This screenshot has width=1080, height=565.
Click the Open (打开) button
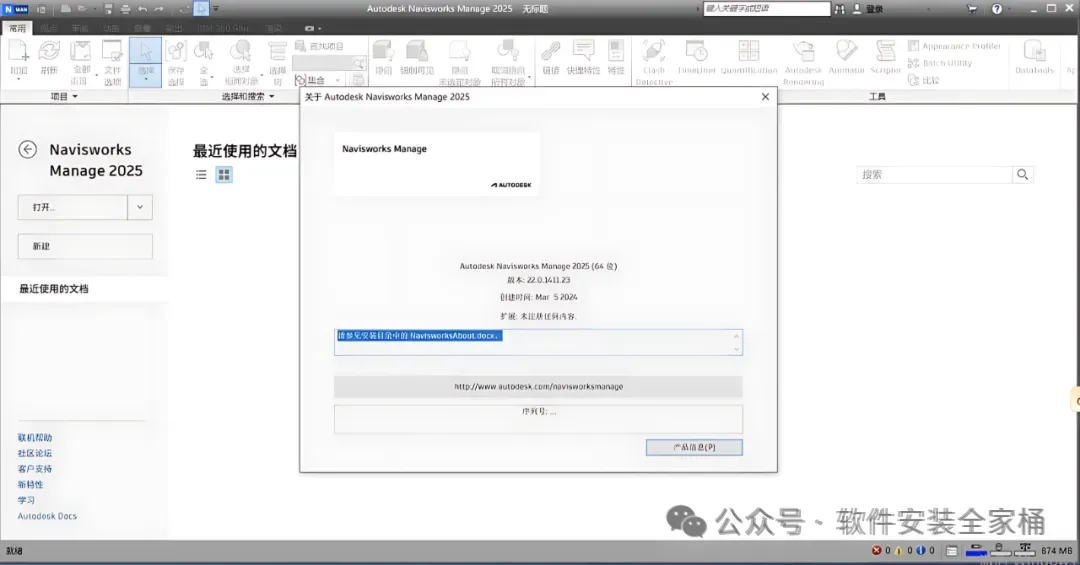72,207
